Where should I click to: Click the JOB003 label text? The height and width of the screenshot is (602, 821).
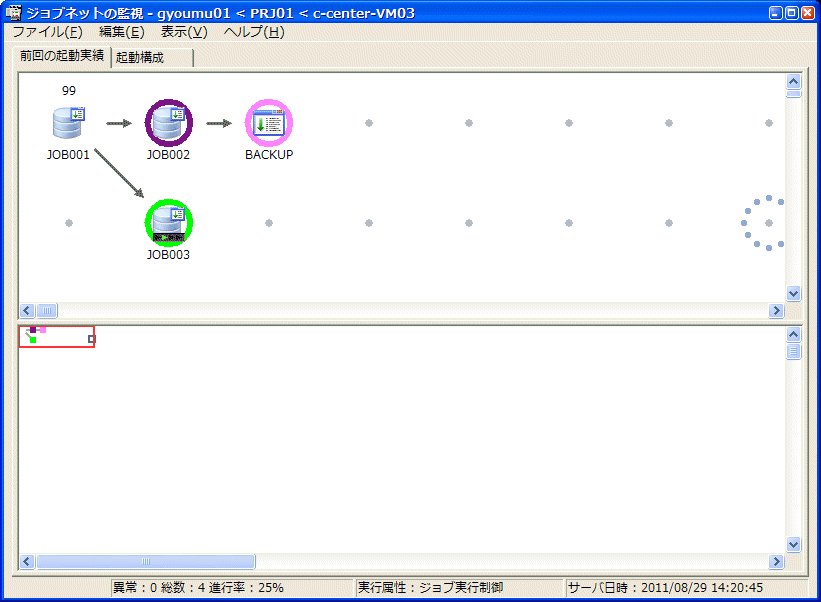pos(168,254)
